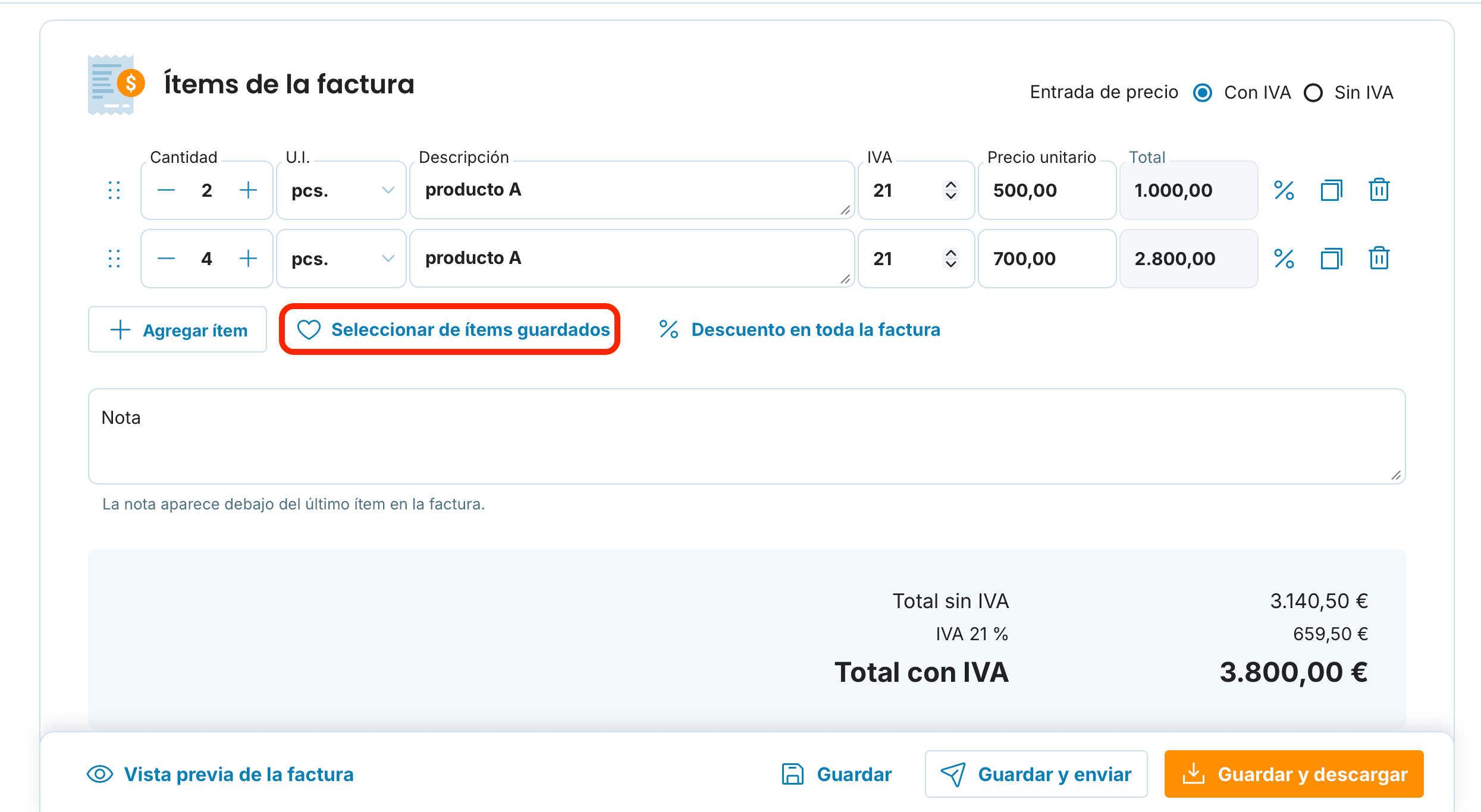The width and height of the screenshot is (1481, 812).
Task: Click the quantity value 2 field
Action: pyautogui.click(x=206, y=190)
